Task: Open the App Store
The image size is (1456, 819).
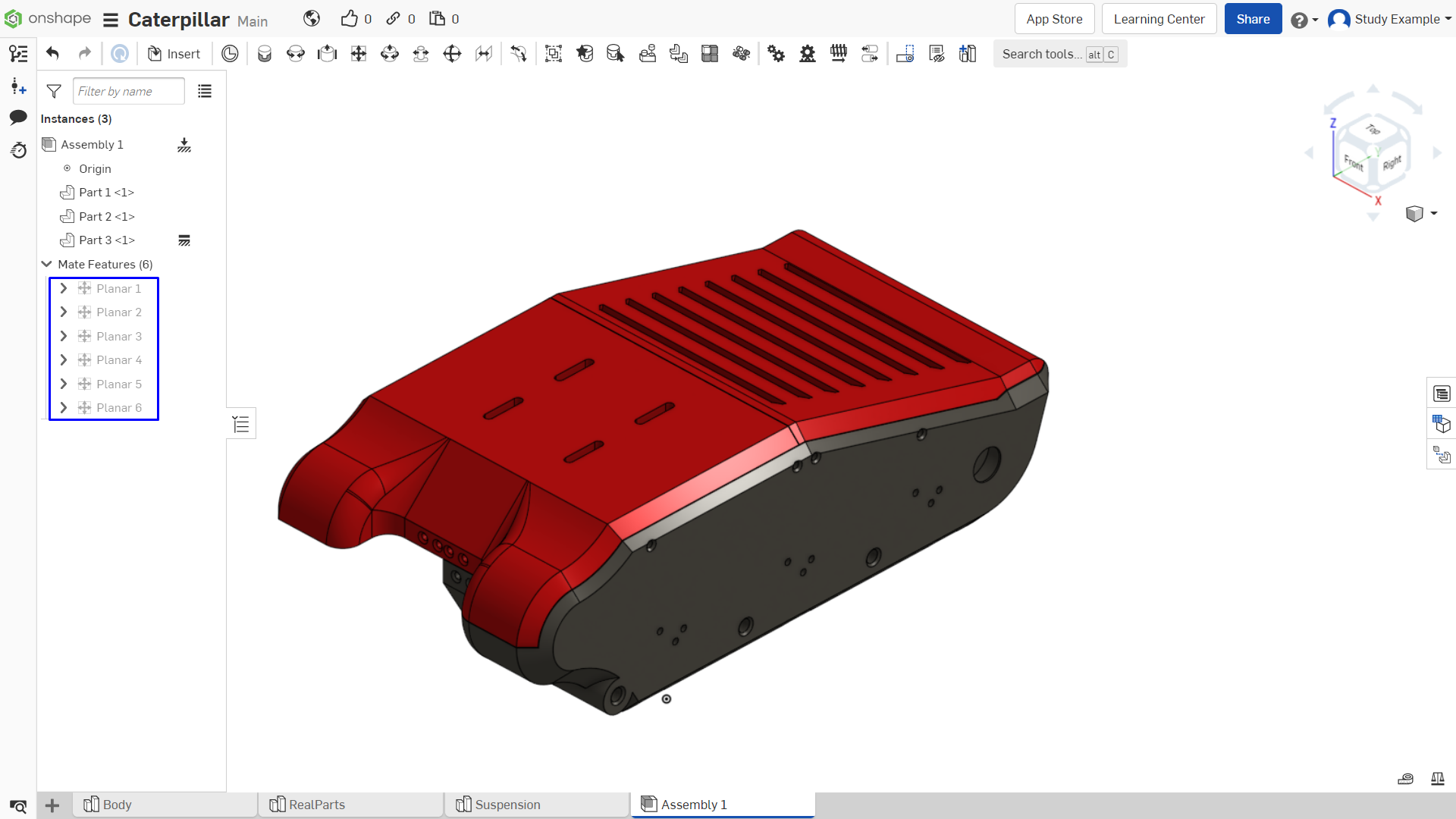Action: point(1054,19)
